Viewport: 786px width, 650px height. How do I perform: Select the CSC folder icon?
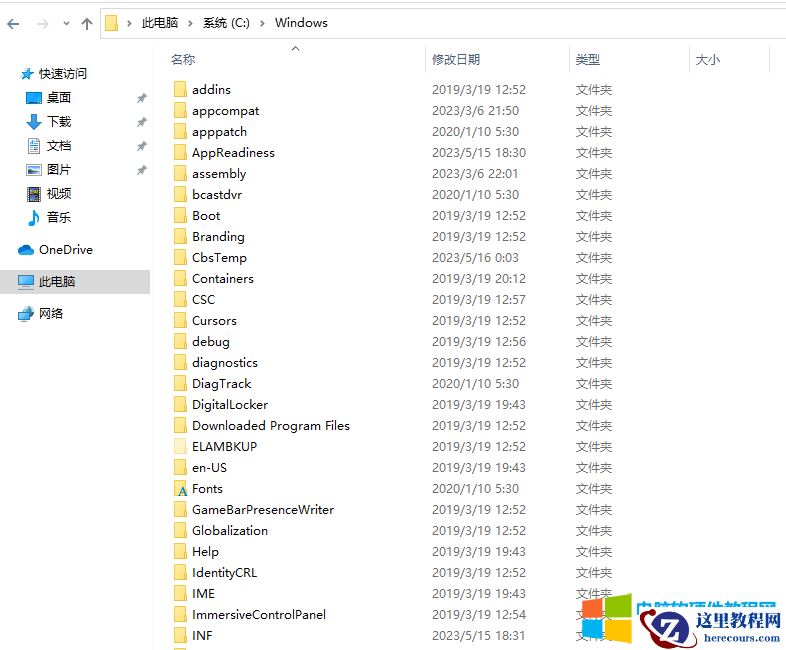click(180, 300)
